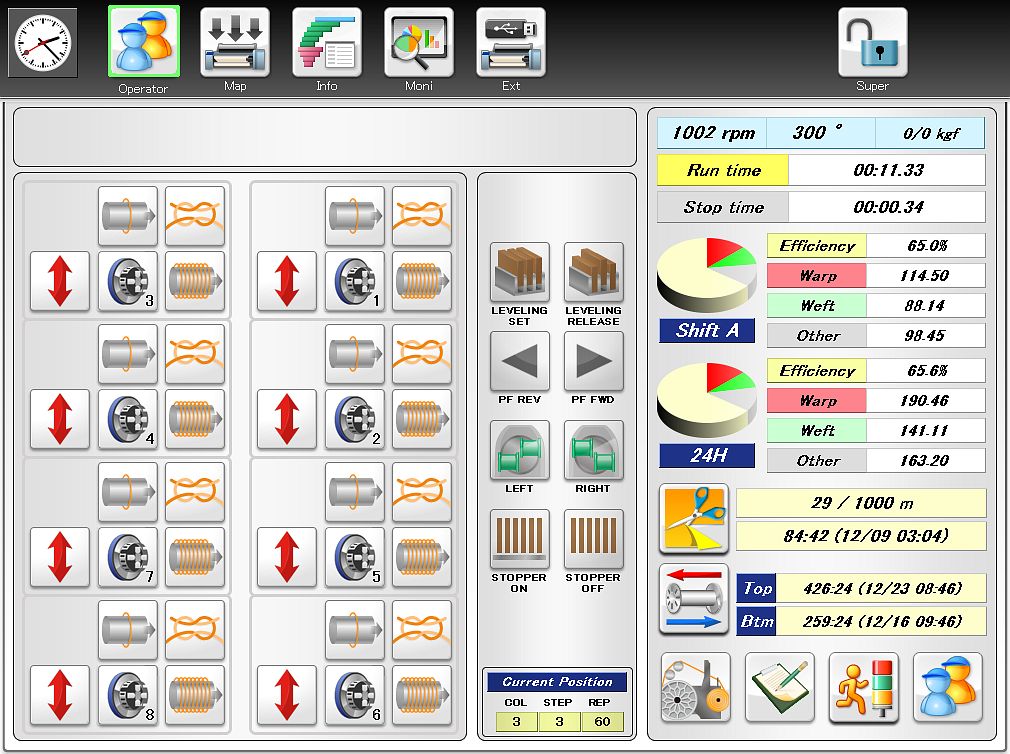Click knot icon above drum 1 row
The width and height of the screenshot is (1010, 754).
click(x=422, y=216)
